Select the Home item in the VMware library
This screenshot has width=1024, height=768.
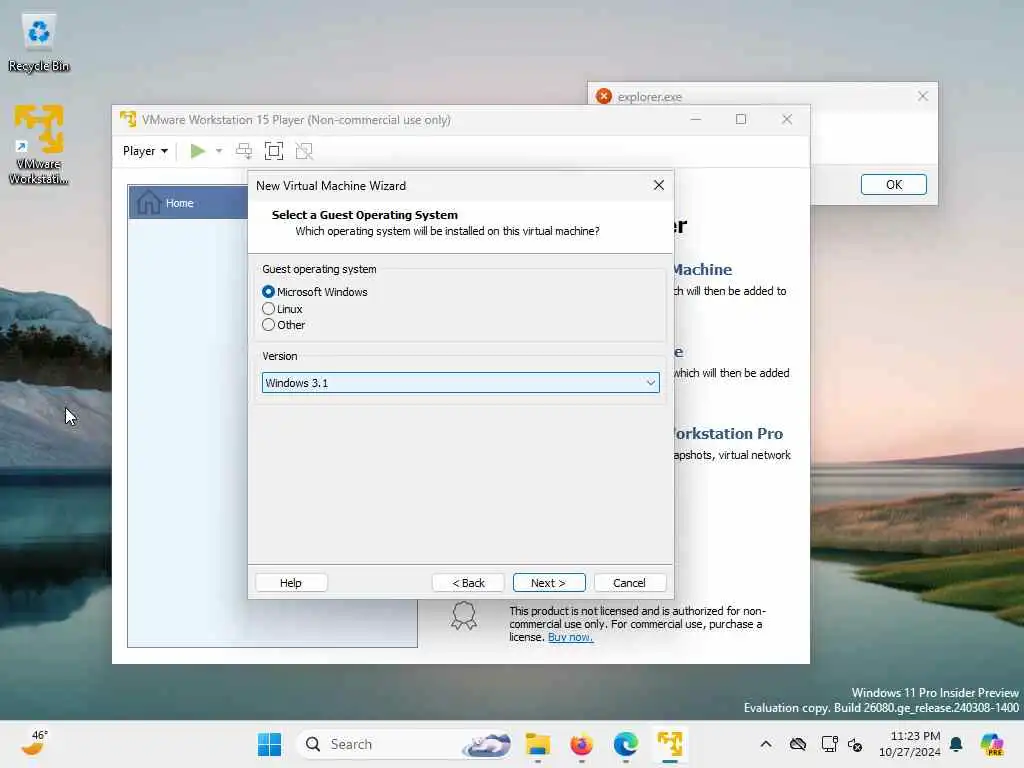(188, 202)
